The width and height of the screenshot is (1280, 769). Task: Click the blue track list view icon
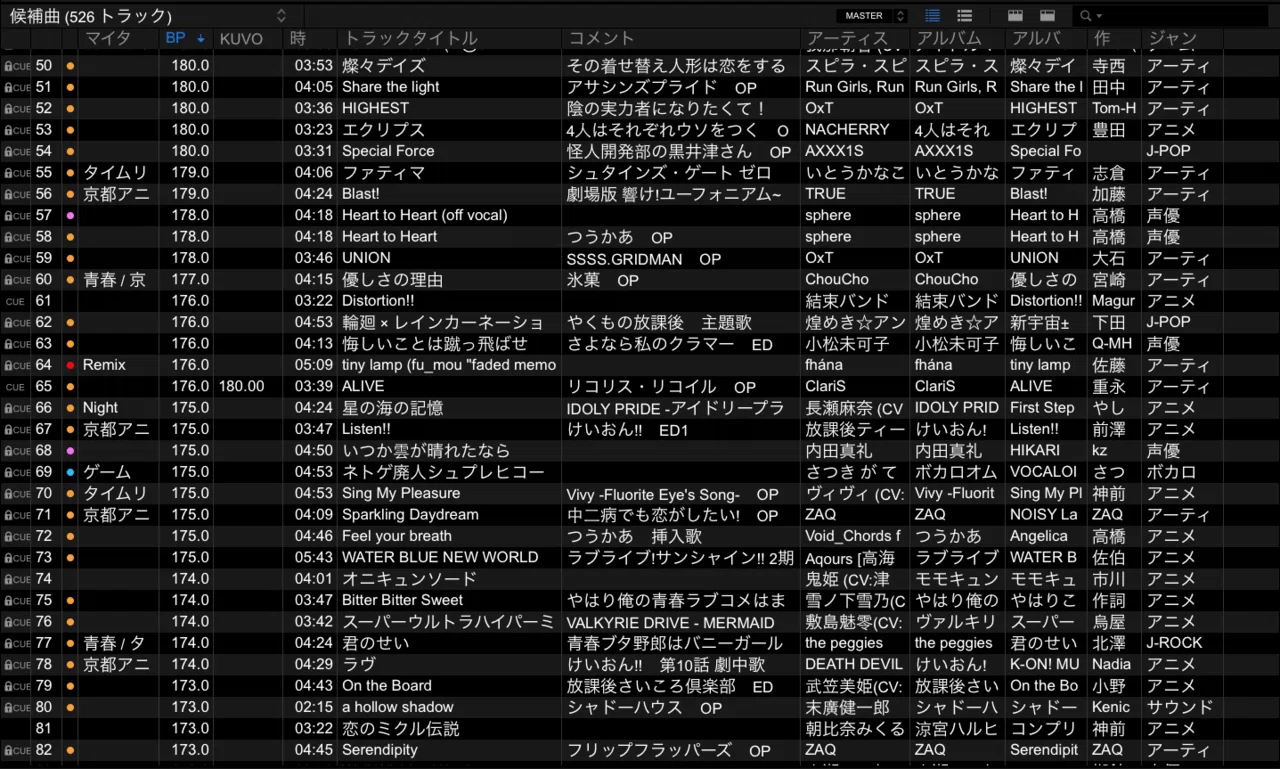click(x=933, y=16)
